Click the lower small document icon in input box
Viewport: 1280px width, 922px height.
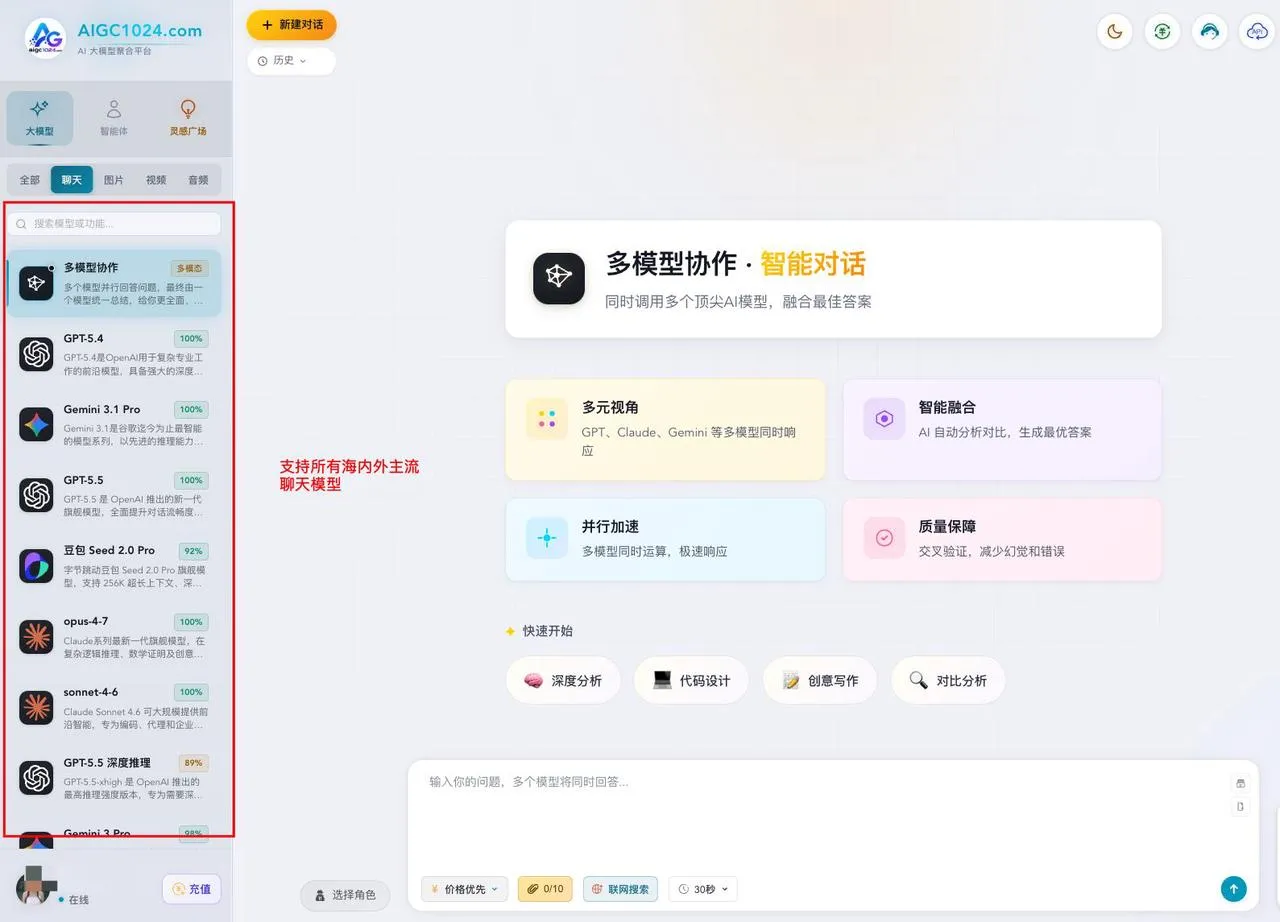point(1241,807)
